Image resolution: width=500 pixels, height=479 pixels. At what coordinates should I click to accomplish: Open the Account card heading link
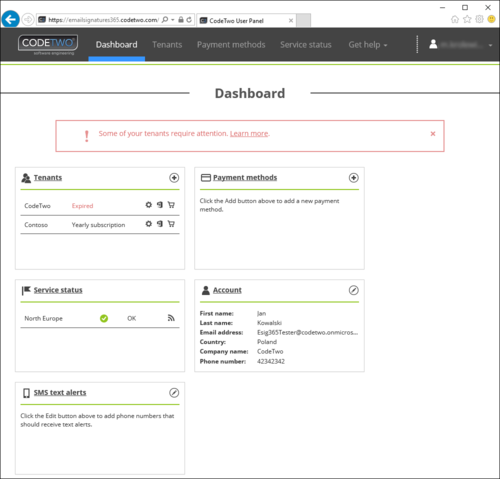point(227,290)
